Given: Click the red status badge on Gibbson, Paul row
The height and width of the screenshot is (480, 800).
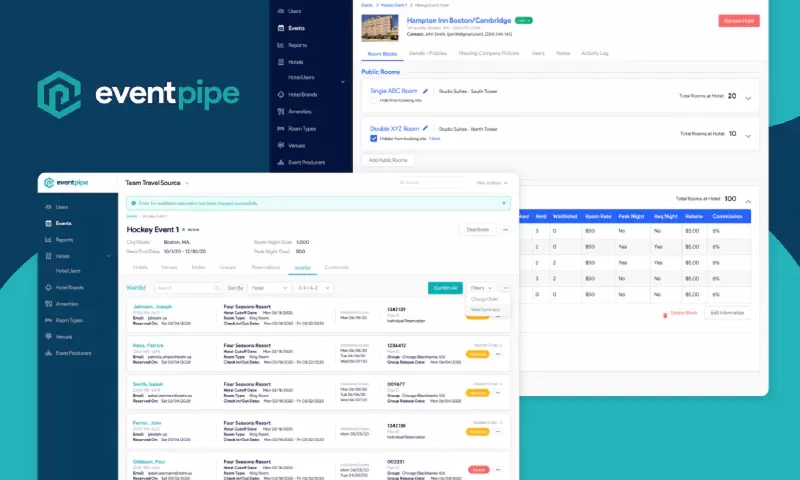Looking at the screenshot, I should pos(478,470).
